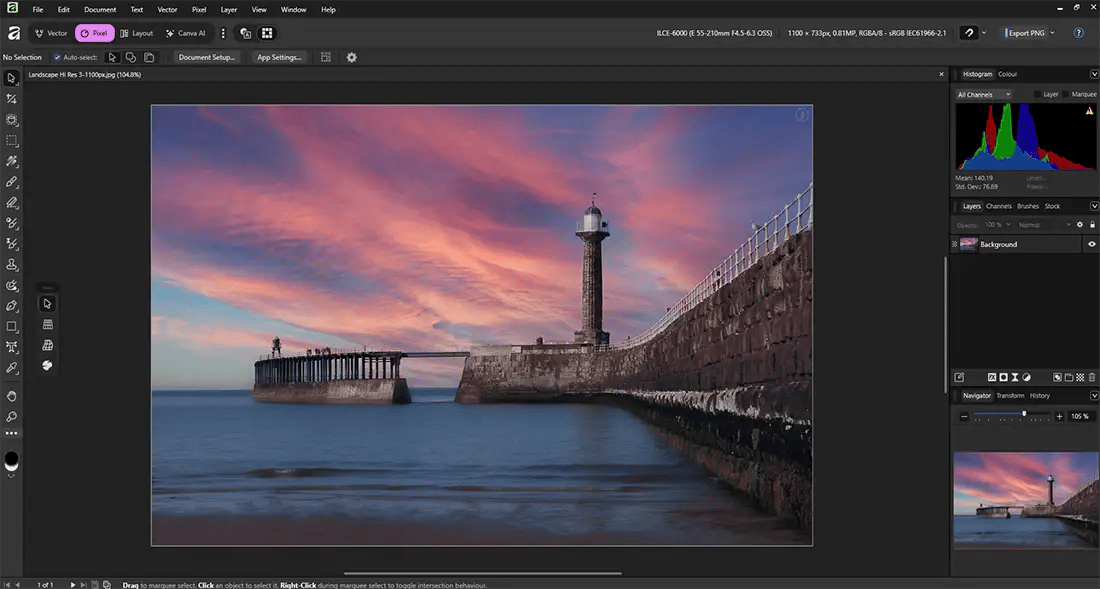
Task: Select the Colour Picker eyedropper tool
Action: pos(11,367)
